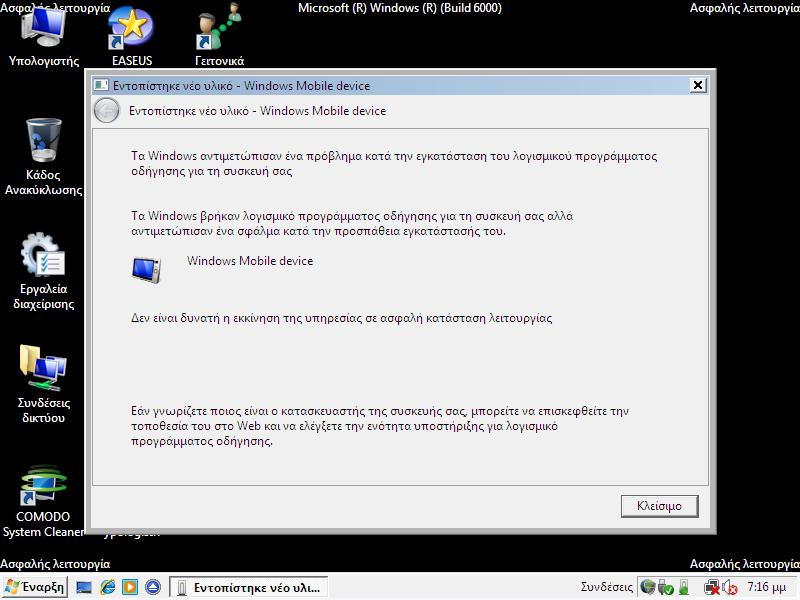The height and width of the screenshot is (600, 800).
Task: Click the blue eject-style quick launch icon
Action: pos(153,588)
